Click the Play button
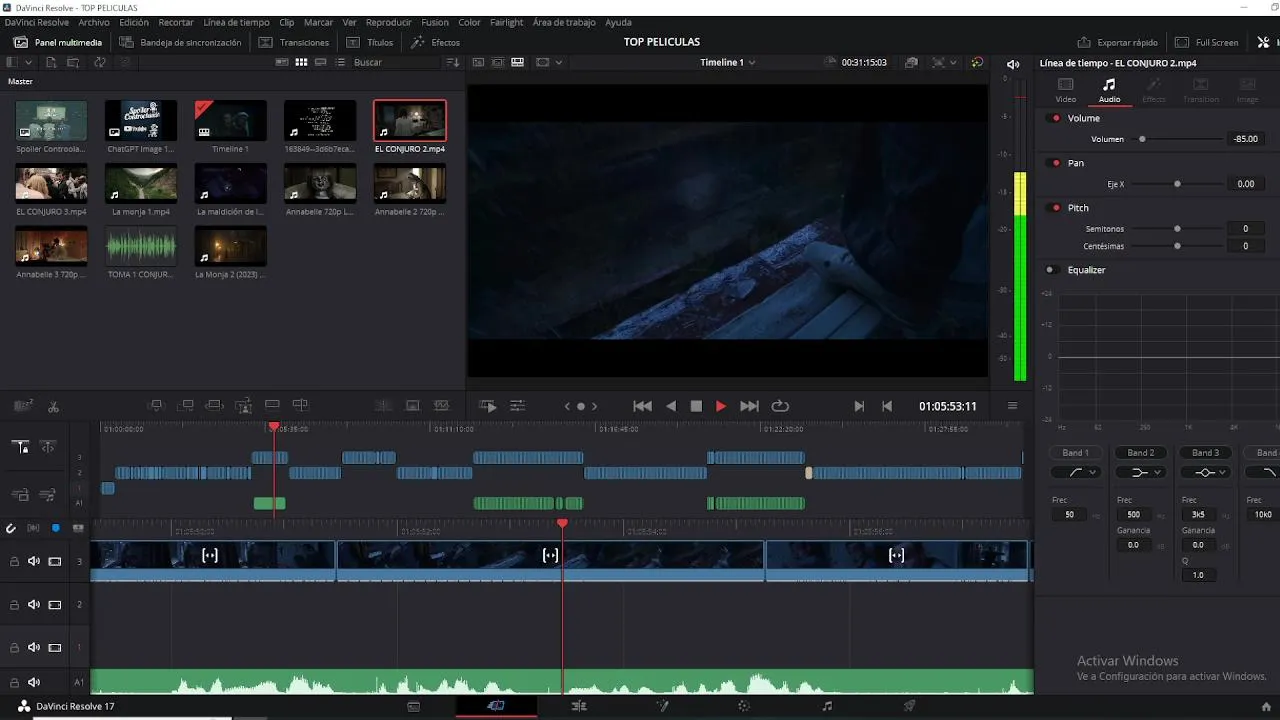Screen dimensions: 1280x720 [721, 406]
